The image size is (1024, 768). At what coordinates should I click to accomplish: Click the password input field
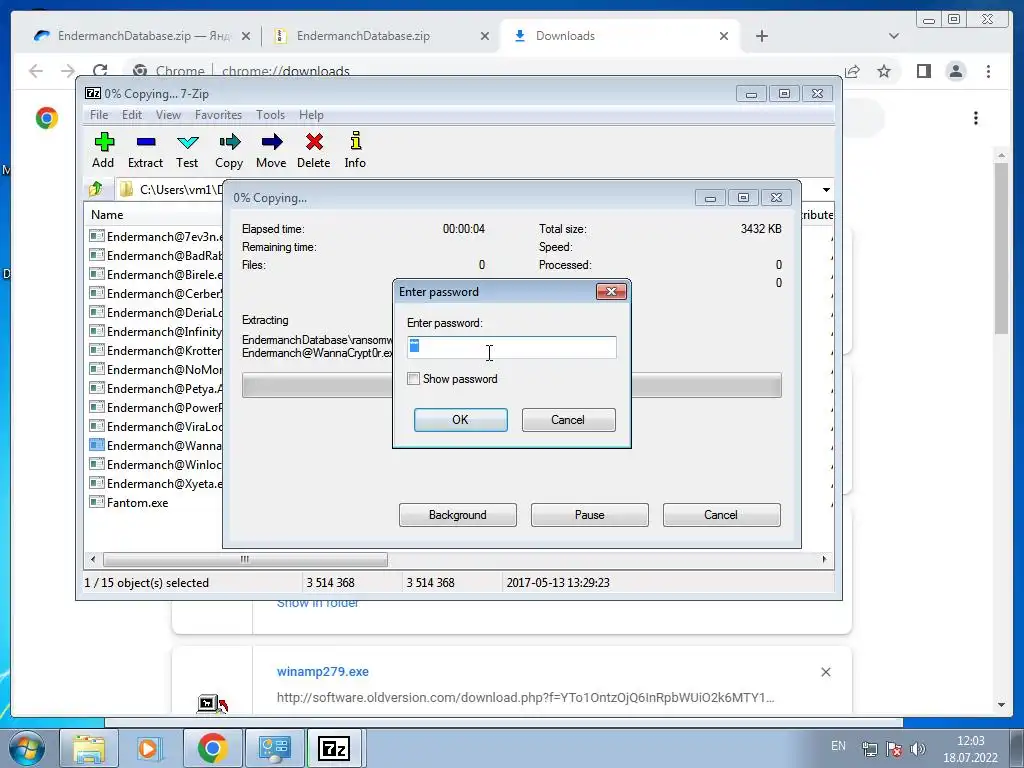[511, 347]
